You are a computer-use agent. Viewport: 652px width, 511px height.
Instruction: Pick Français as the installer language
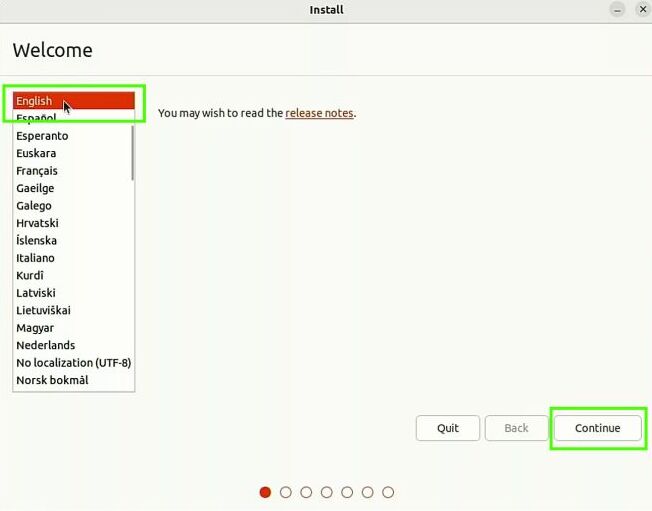click(74, 171)
